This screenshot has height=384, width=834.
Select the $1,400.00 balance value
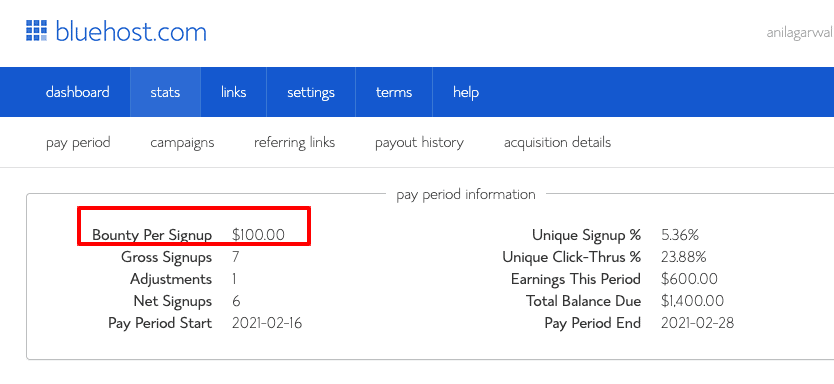point(692,301)
